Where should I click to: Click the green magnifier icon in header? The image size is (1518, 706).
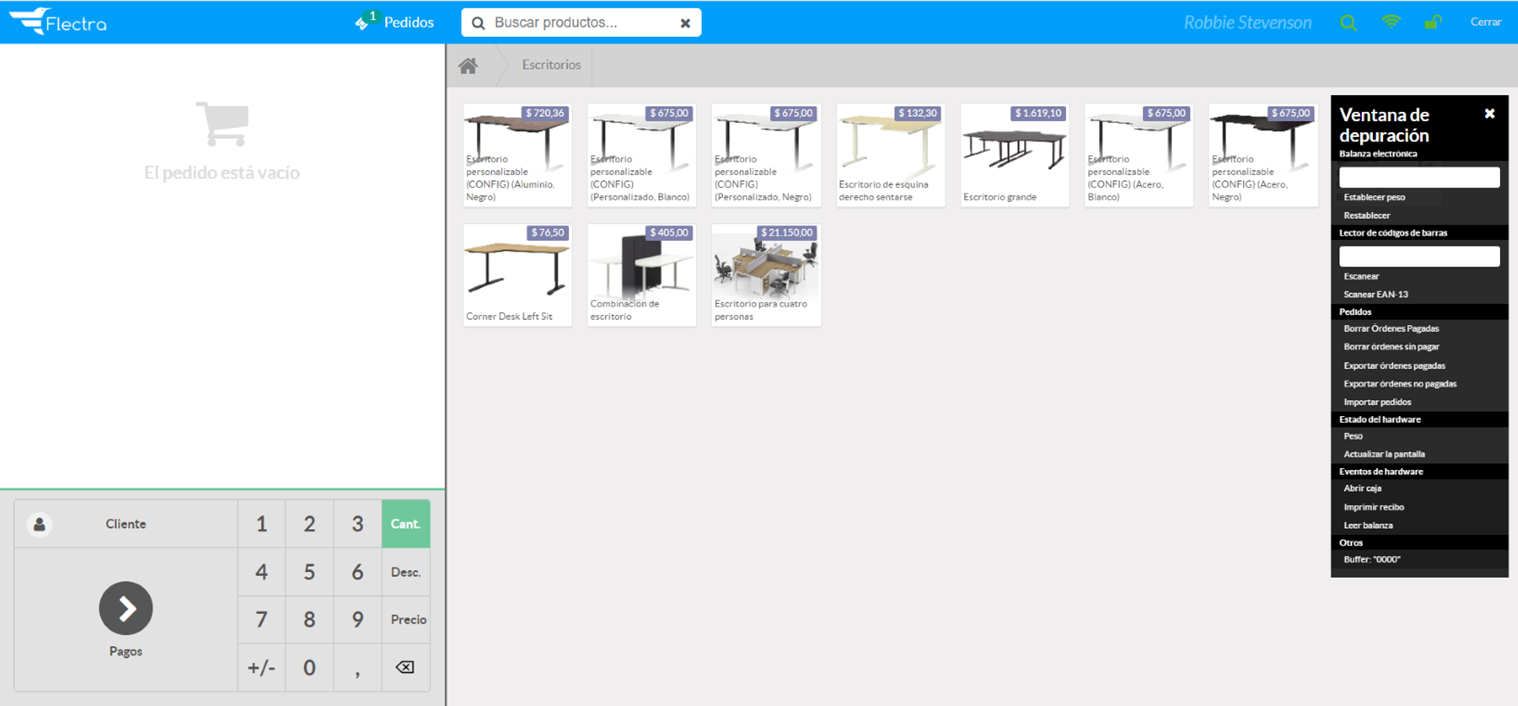(x=1348, y=23)
